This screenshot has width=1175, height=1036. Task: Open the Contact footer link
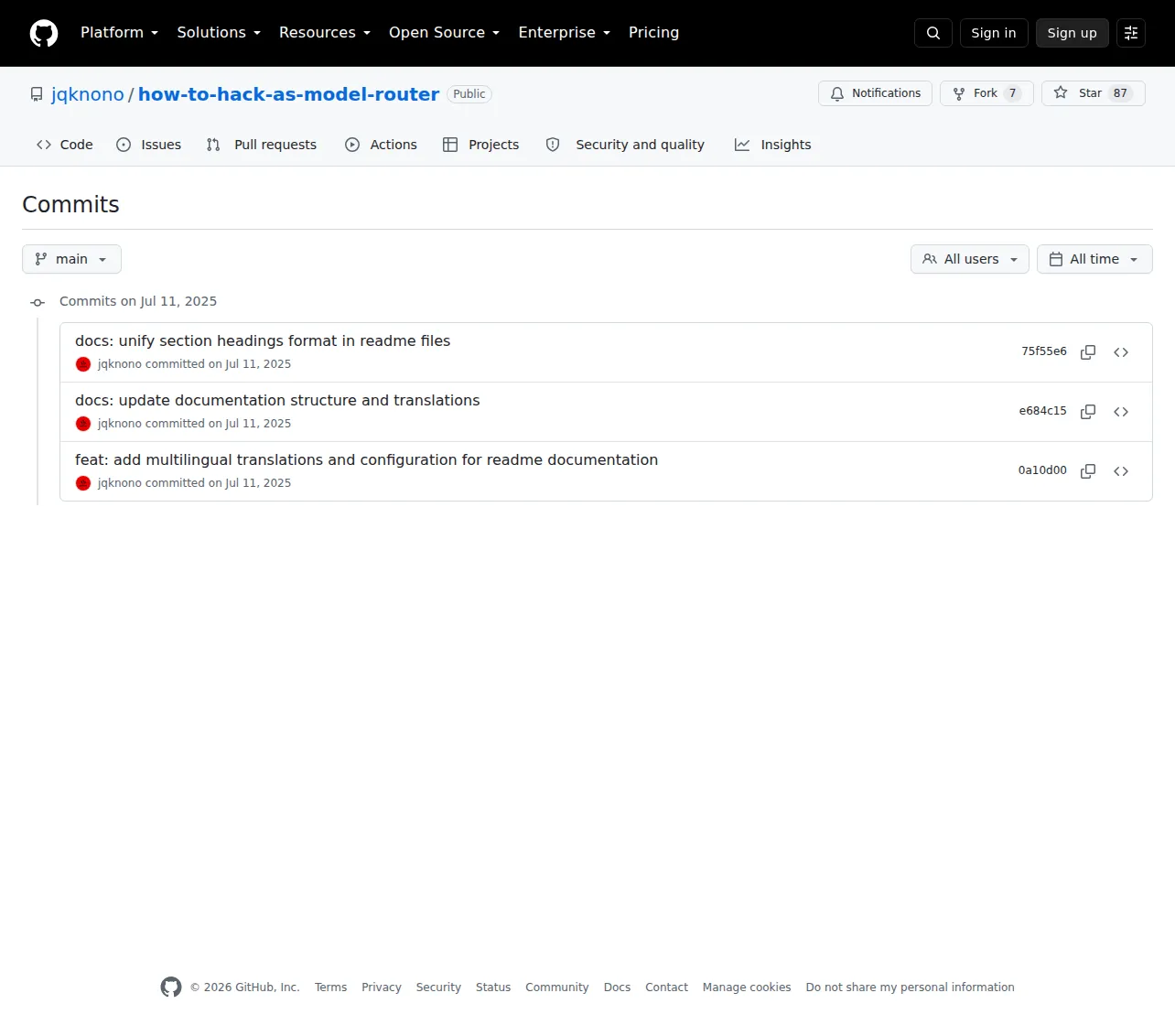(x=666, y=987)
